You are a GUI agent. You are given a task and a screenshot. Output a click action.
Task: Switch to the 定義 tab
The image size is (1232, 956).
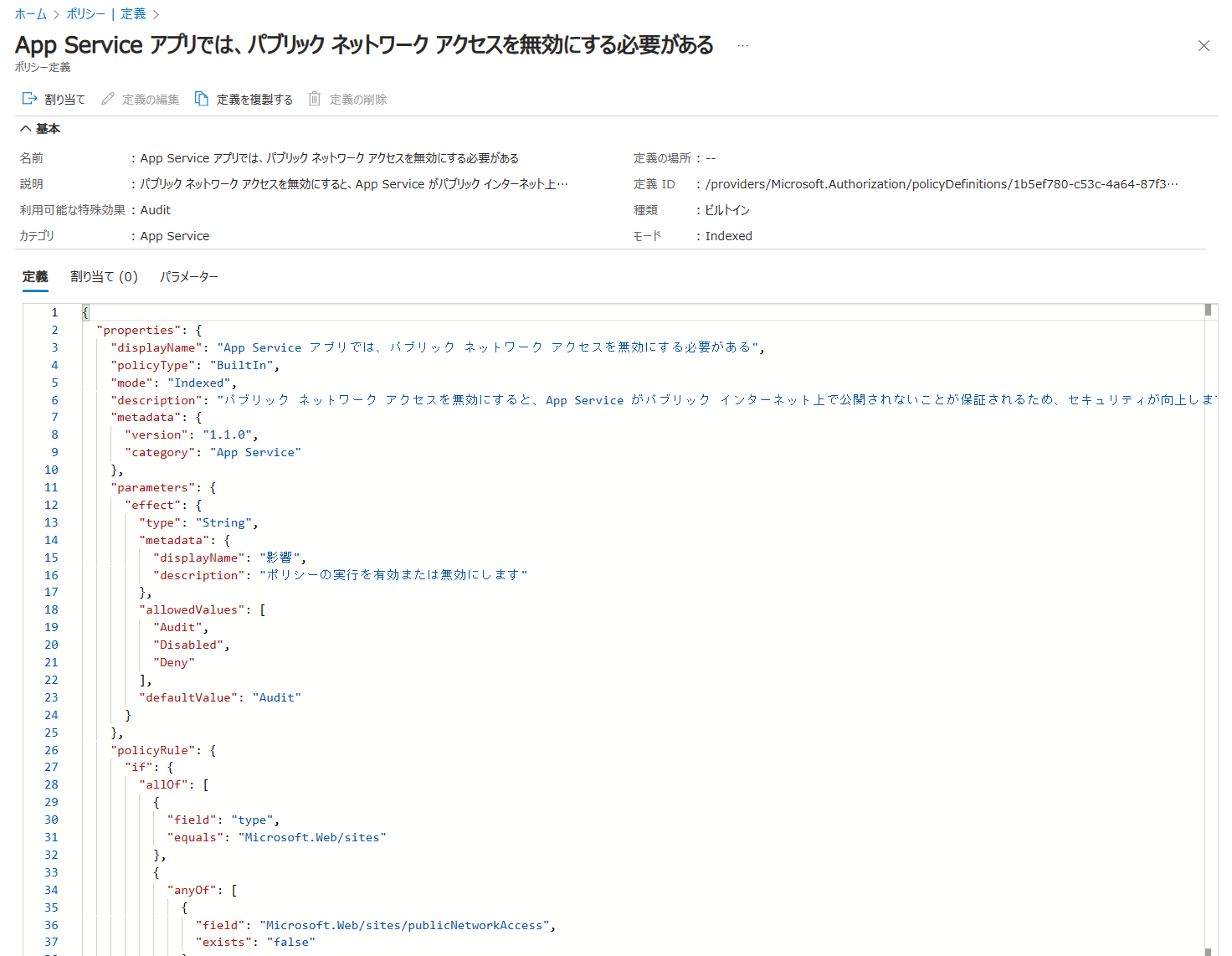coord(35,277)
